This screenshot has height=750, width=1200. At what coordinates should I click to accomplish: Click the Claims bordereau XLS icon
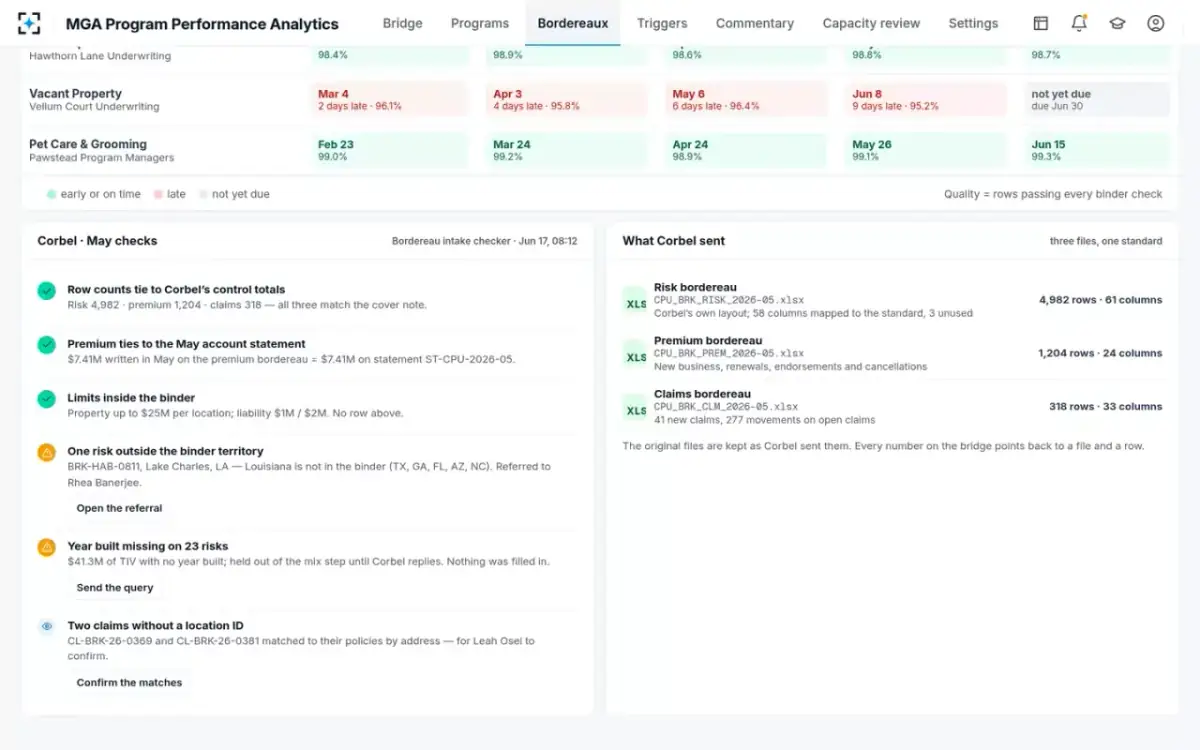click(636, 410)
